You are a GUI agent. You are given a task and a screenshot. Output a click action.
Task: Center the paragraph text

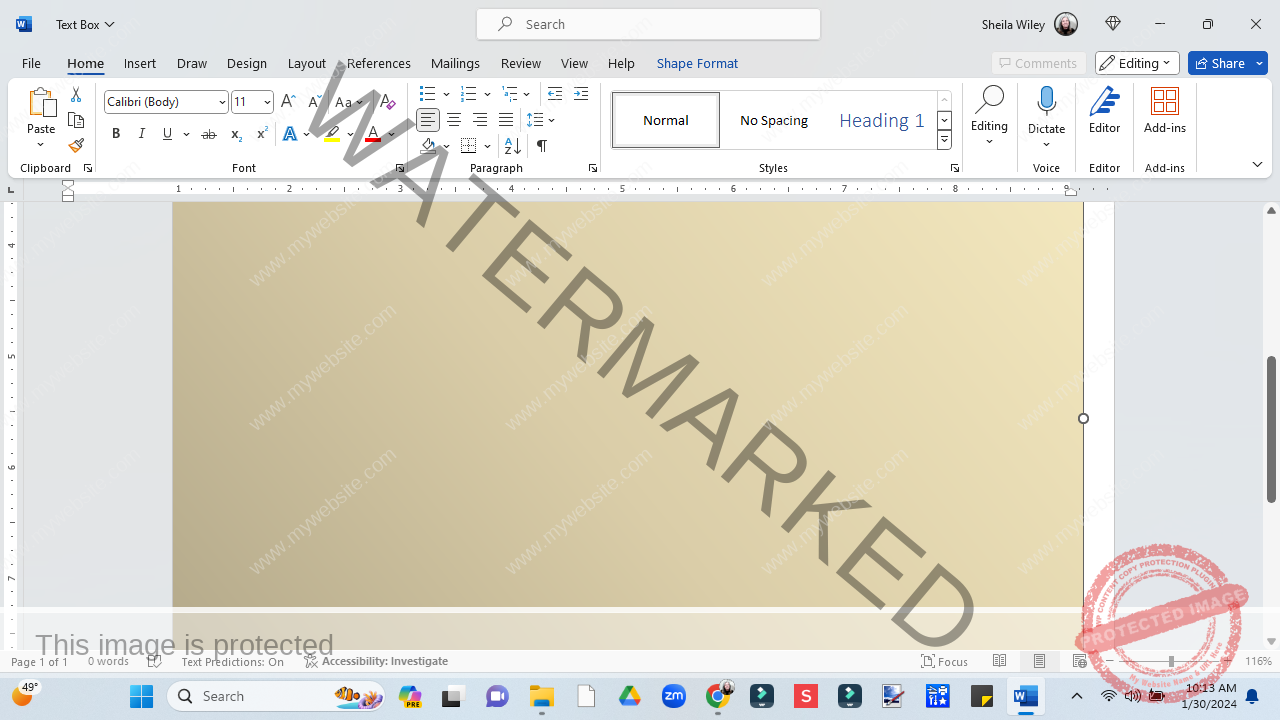(454, 120)
